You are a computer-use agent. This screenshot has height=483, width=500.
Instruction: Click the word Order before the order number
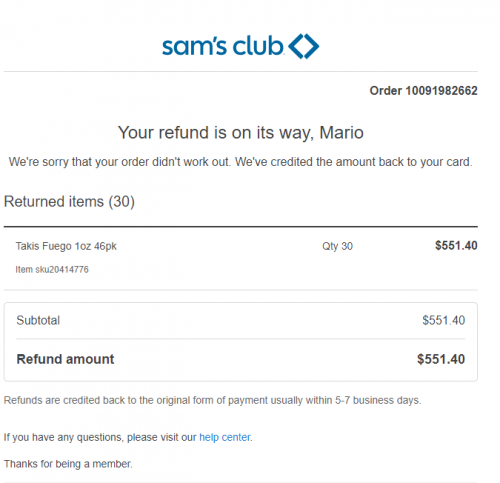(x=386, y=91)
